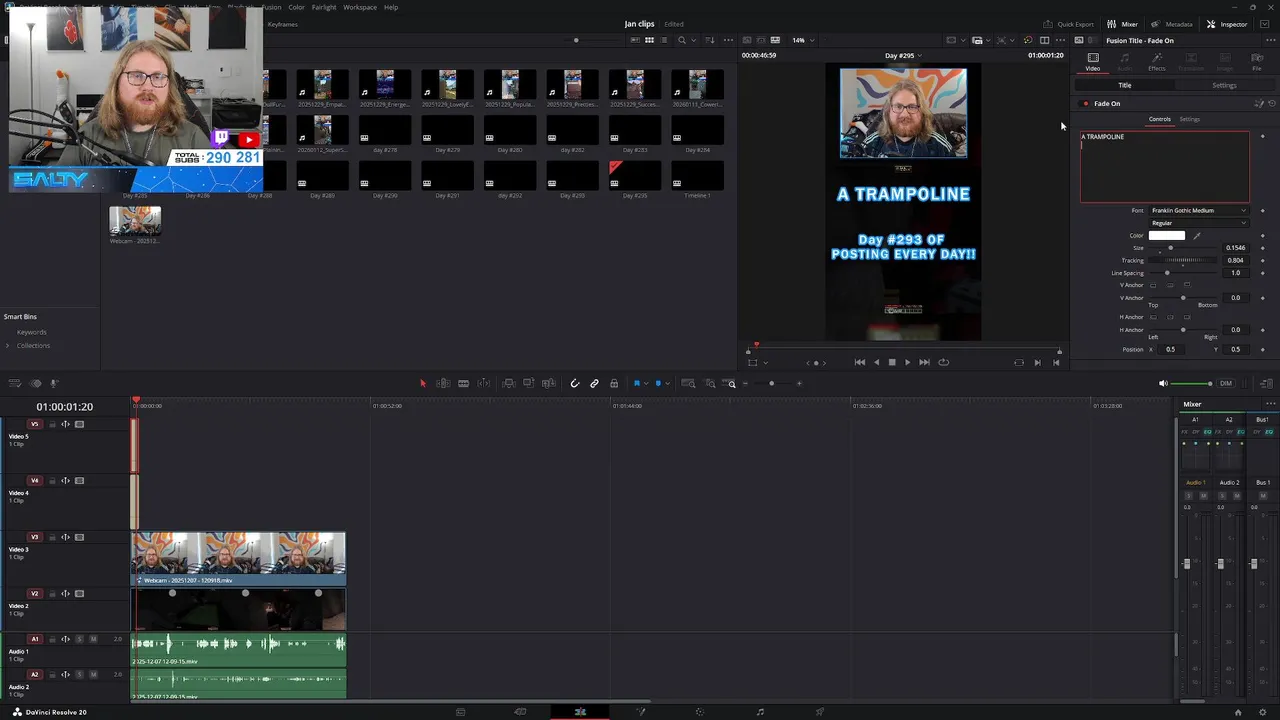This screenshot has height=720, width=1280.
Task: Open the Controls tab under Fade On
Action: tap(1159, 119)
